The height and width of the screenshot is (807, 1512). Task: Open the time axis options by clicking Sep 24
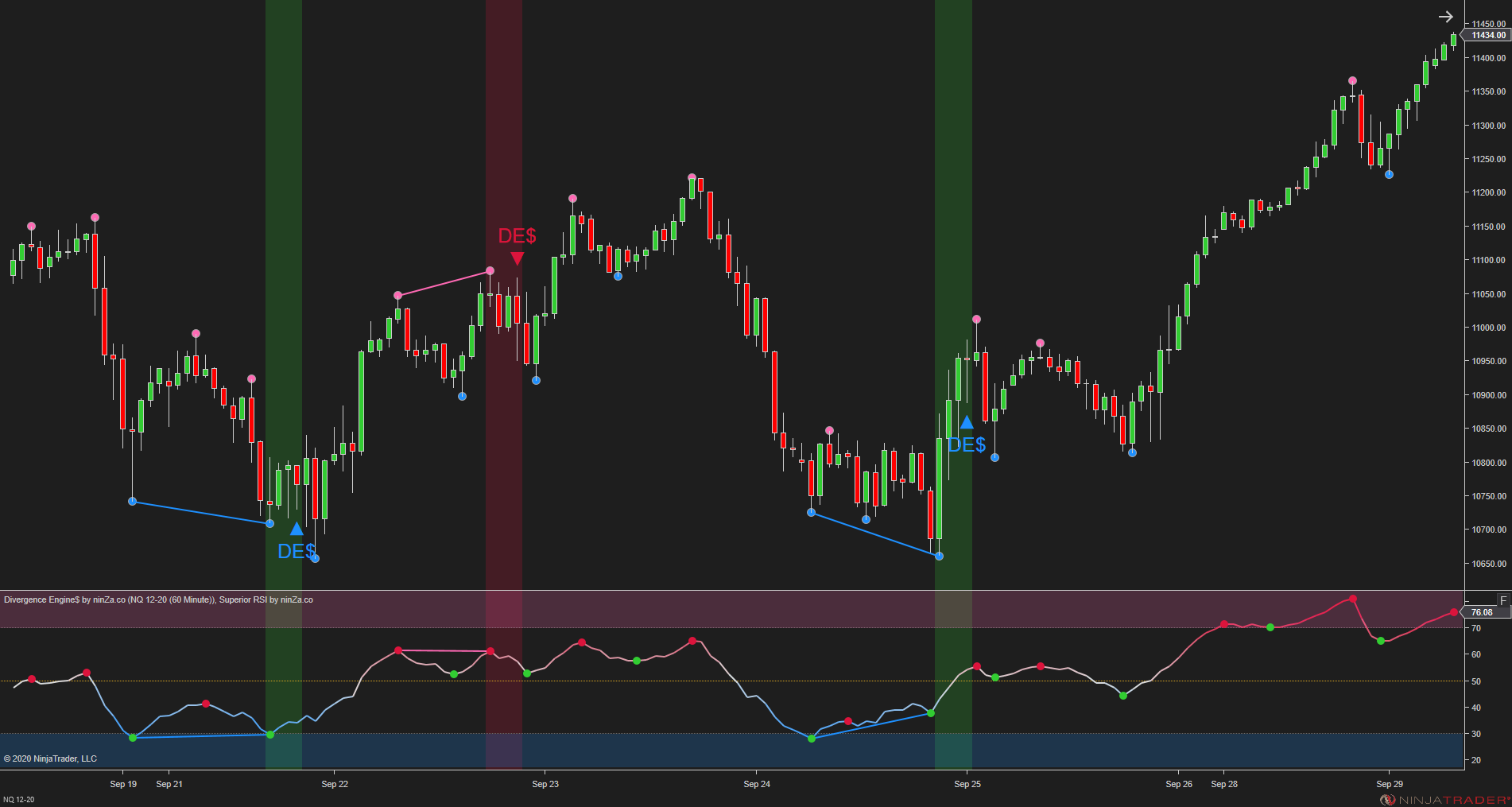tap(756, 784)
